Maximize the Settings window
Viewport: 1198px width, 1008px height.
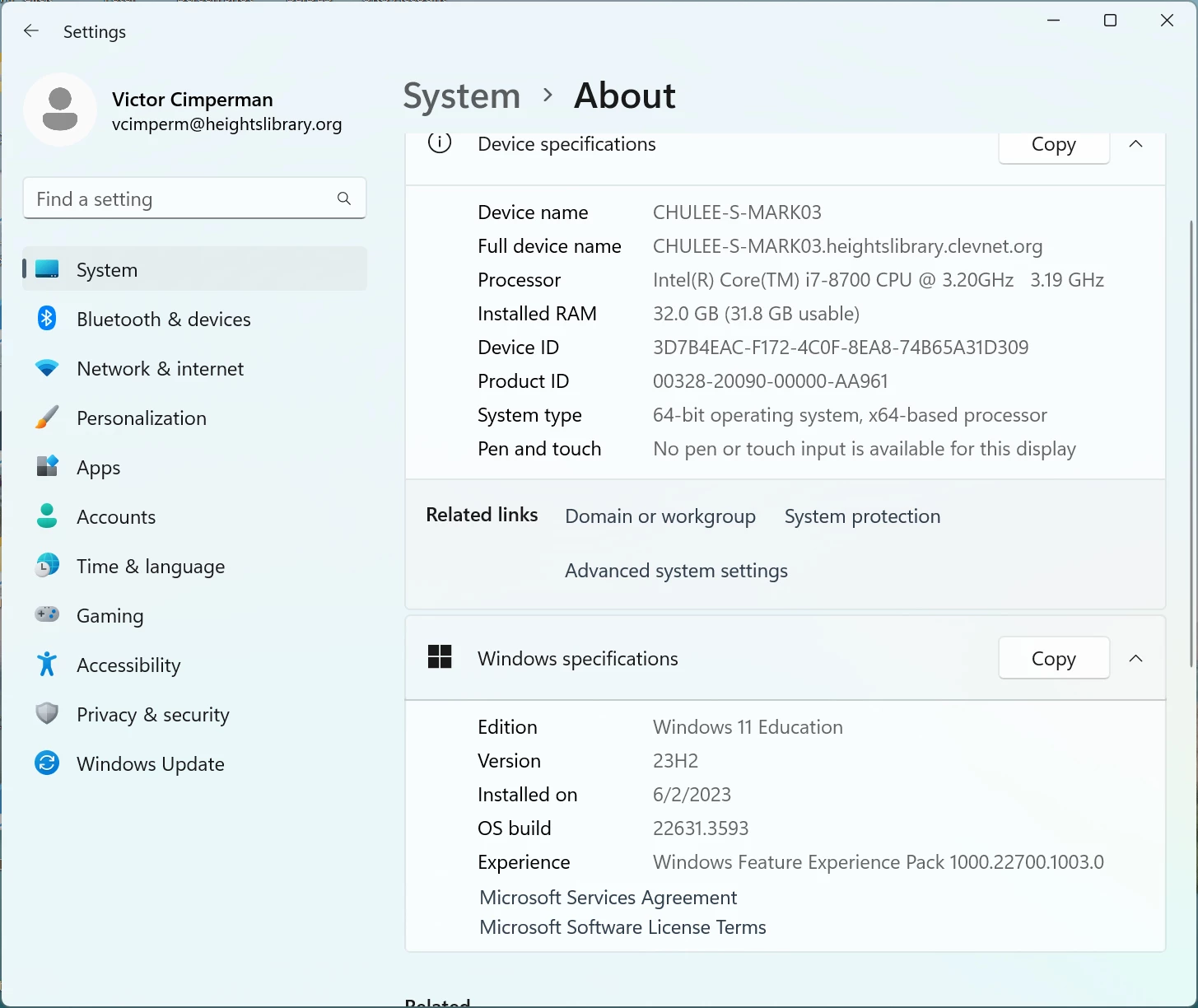coord(1110,21)
